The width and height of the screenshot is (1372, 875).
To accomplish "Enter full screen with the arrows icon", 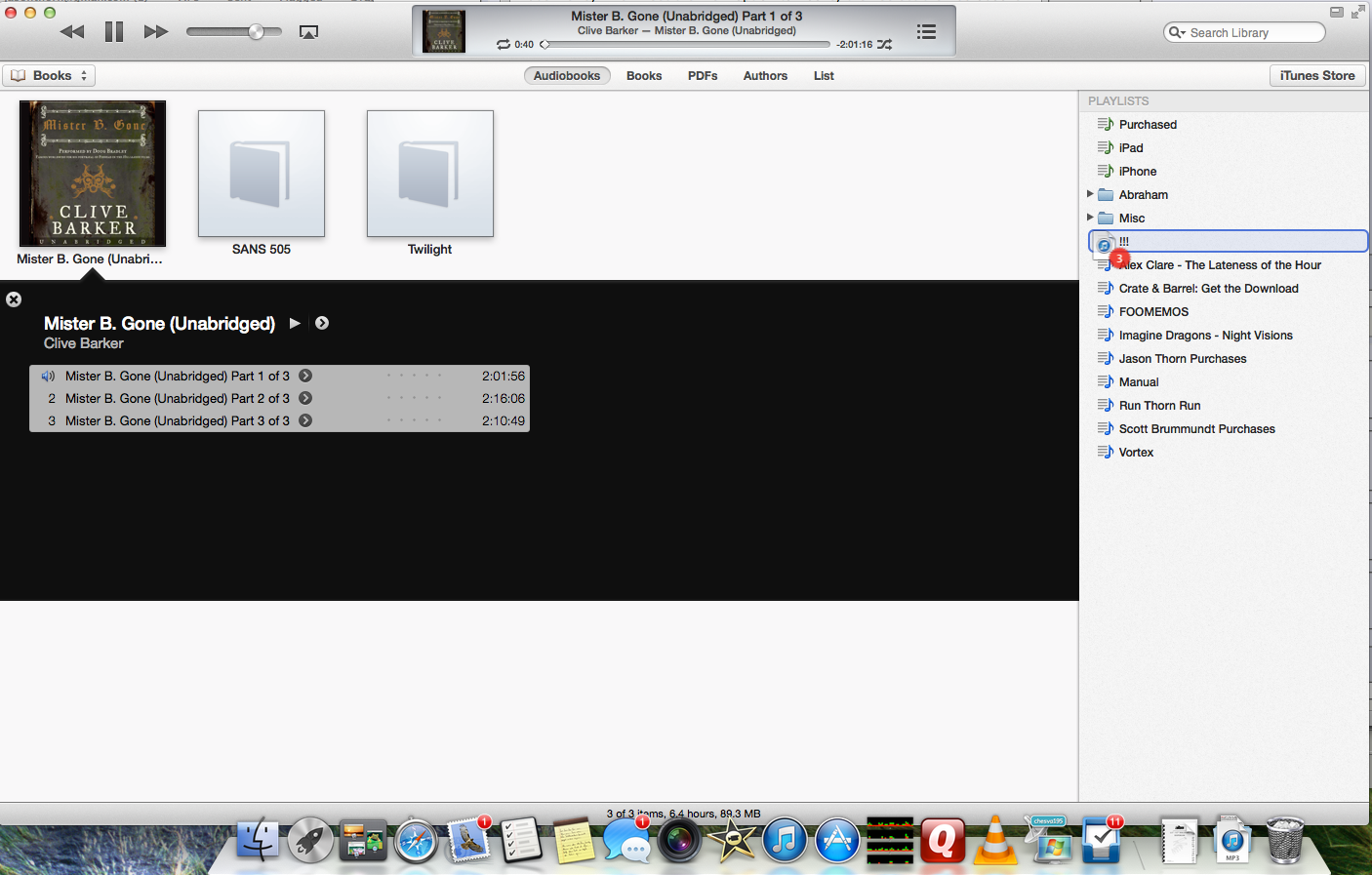I will (x=1357, y=12).
